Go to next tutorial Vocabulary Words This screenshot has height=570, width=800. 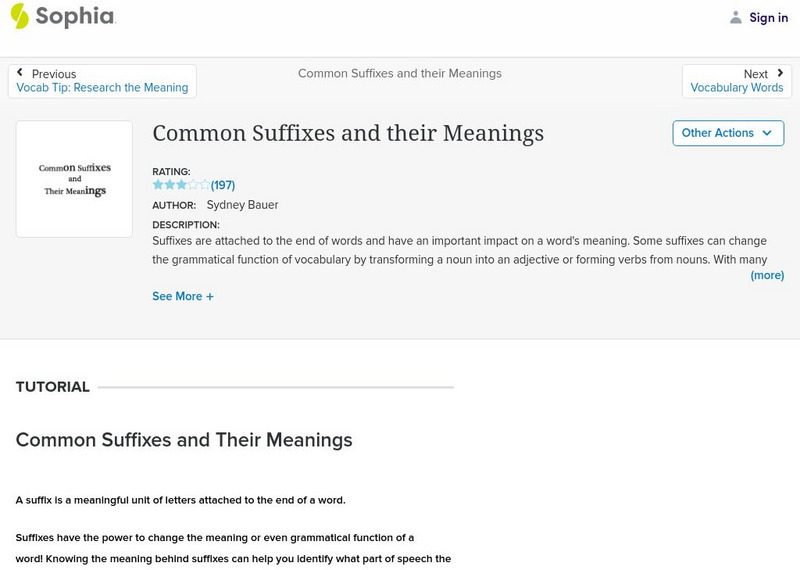(737, 88)
